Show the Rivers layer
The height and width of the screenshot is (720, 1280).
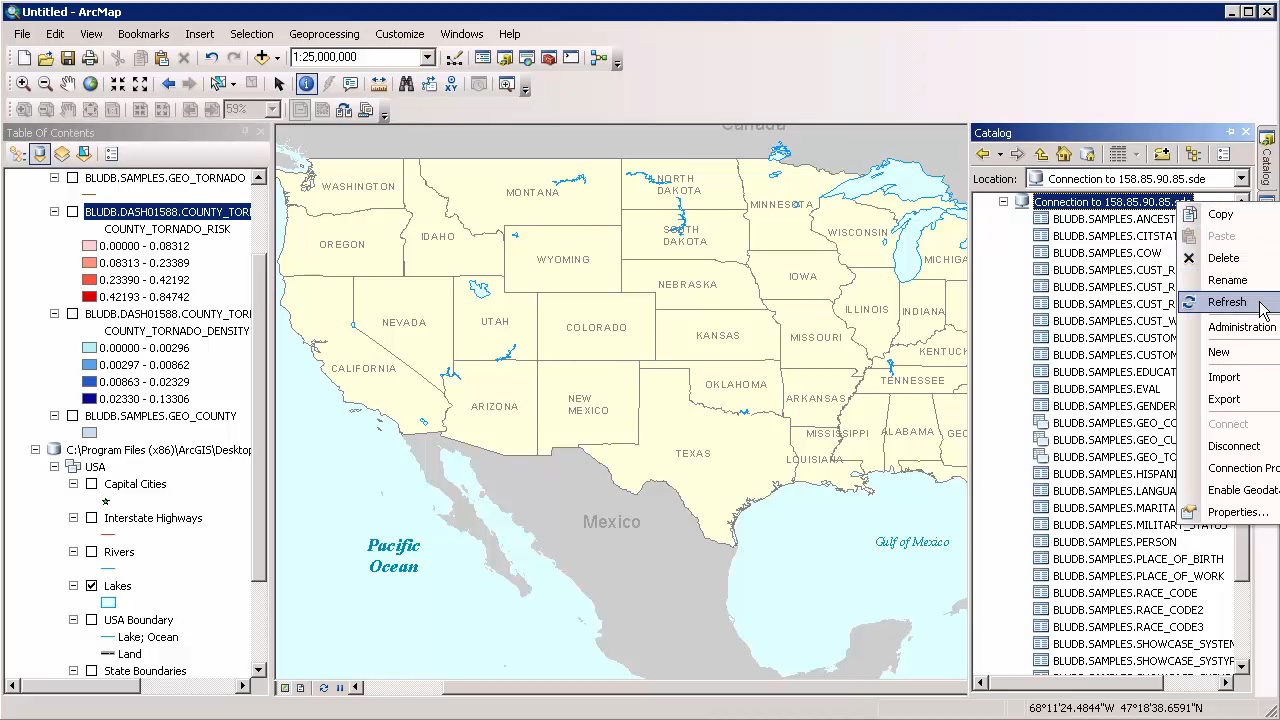[x=92, y=552]
